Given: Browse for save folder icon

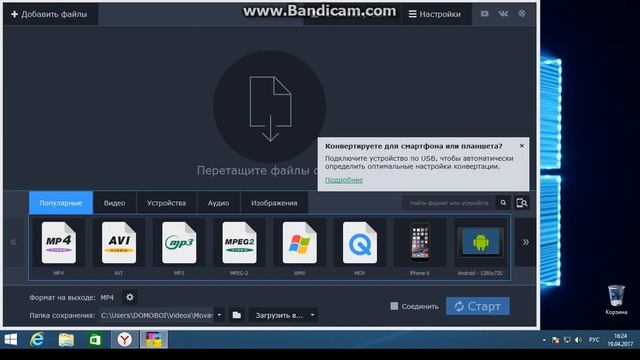Looking at the screenshot, I should click(237, 315).
